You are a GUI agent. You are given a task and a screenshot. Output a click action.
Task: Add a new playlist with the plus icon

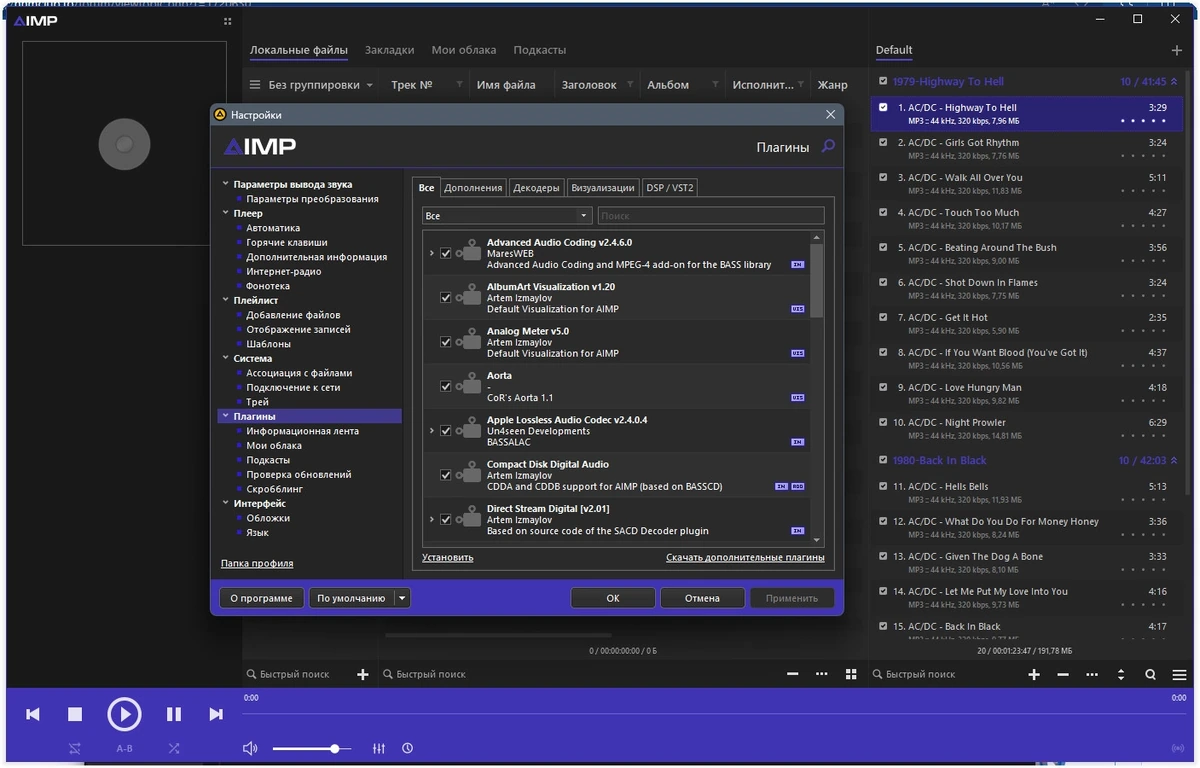[1176, 50]
